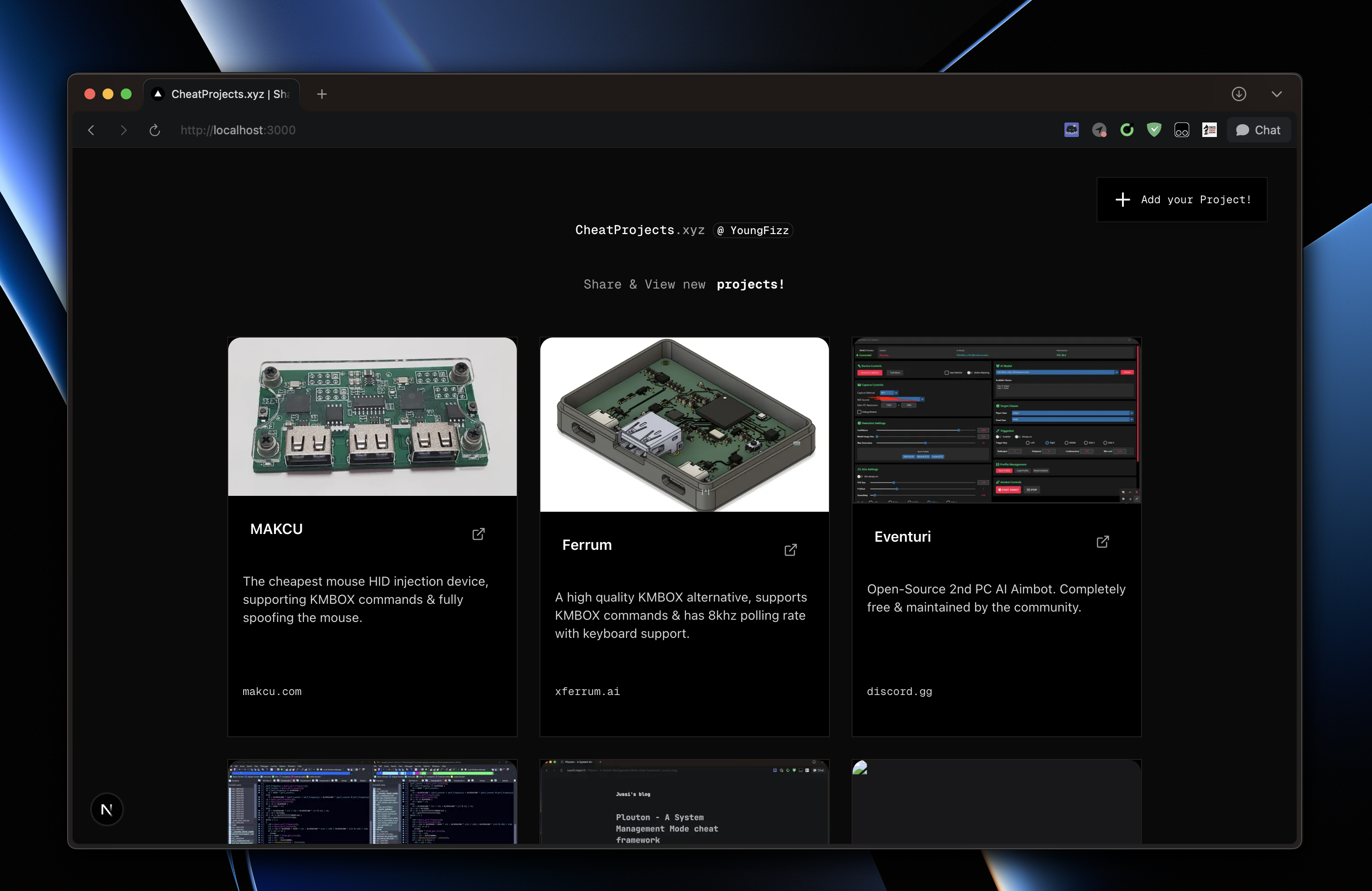The image size is (1372, 891).
Task: Click the location arrow extension icon
Action: pyautogui.click(x=1099, y=130)
